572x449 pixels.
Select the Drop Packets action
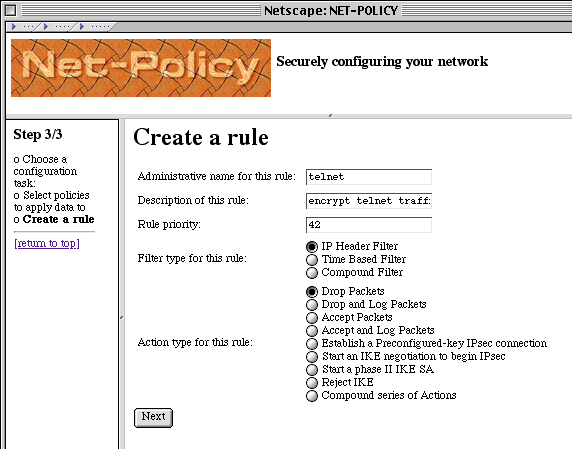coord(312,291)
